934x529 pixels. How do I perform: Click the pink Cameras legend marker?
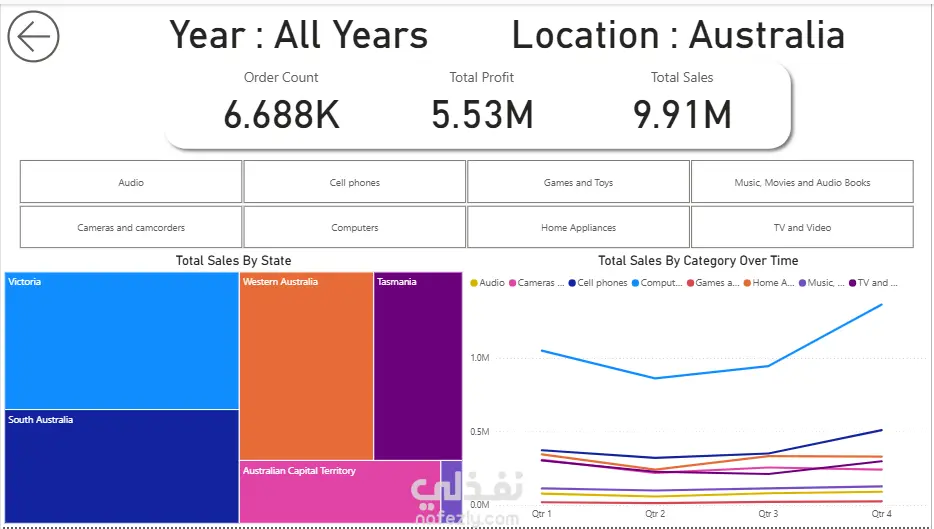pos(512,283)
